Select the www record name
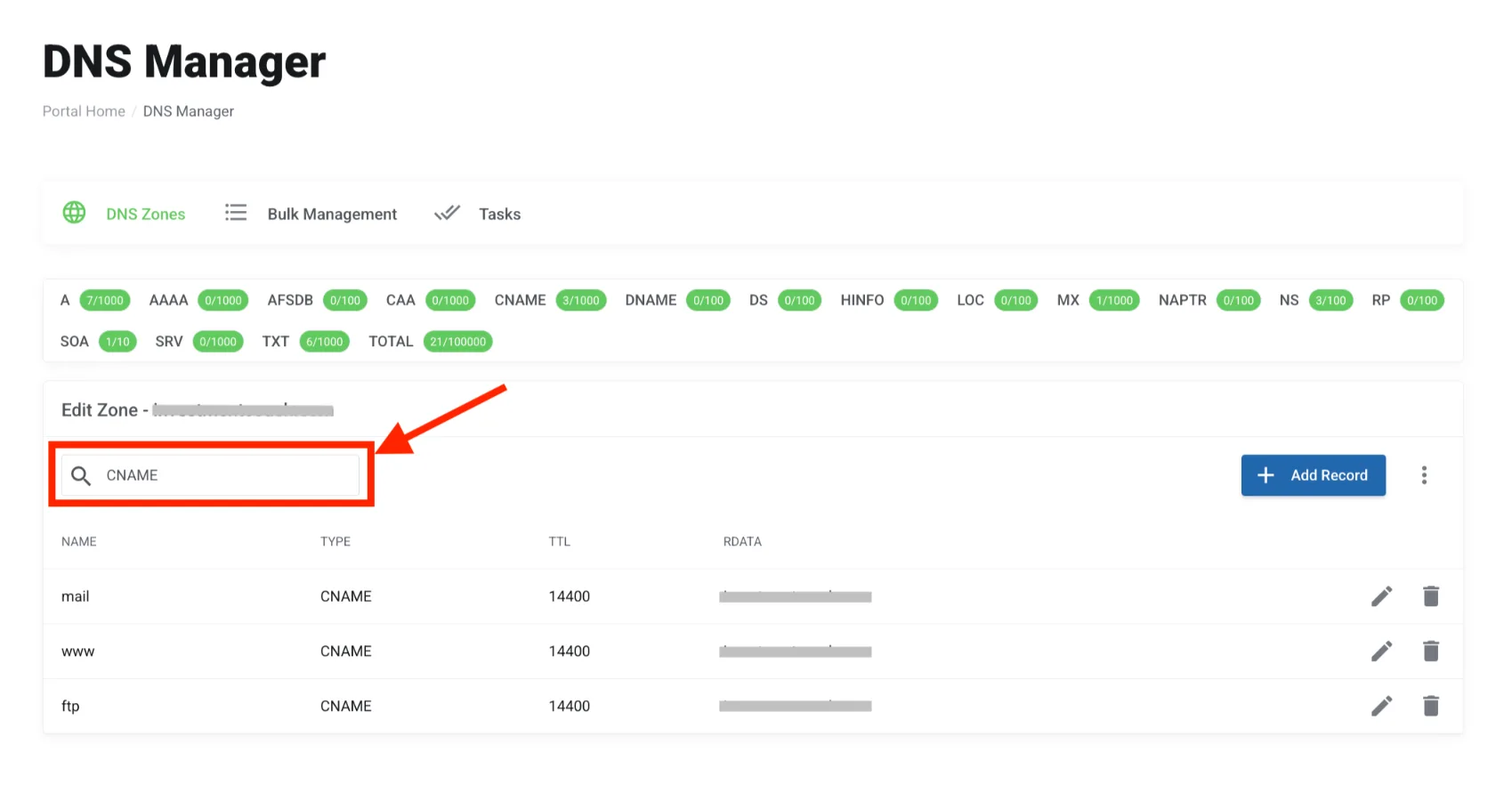Image resolution: width=1512 pixels, height=785 pixels. [77, 652]
